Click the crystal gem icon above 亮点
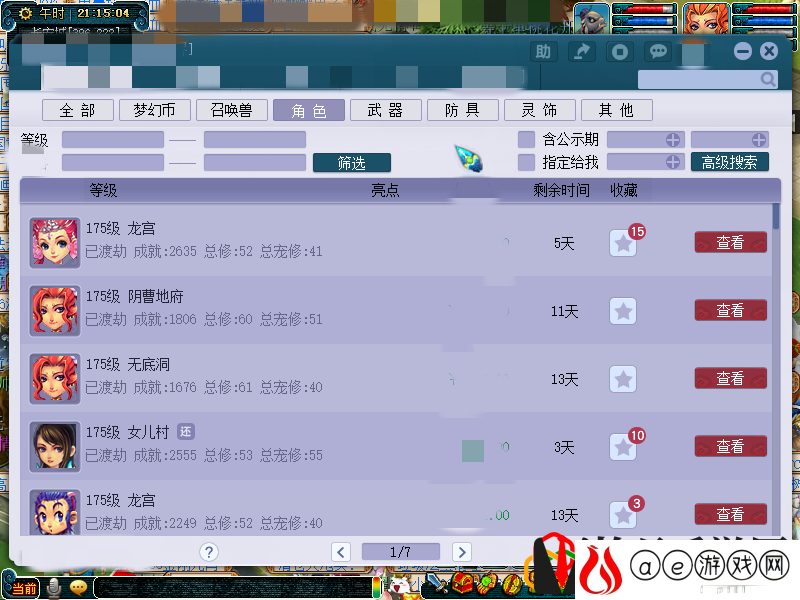This screenshot has height=600, width=800. click(469, 158)
